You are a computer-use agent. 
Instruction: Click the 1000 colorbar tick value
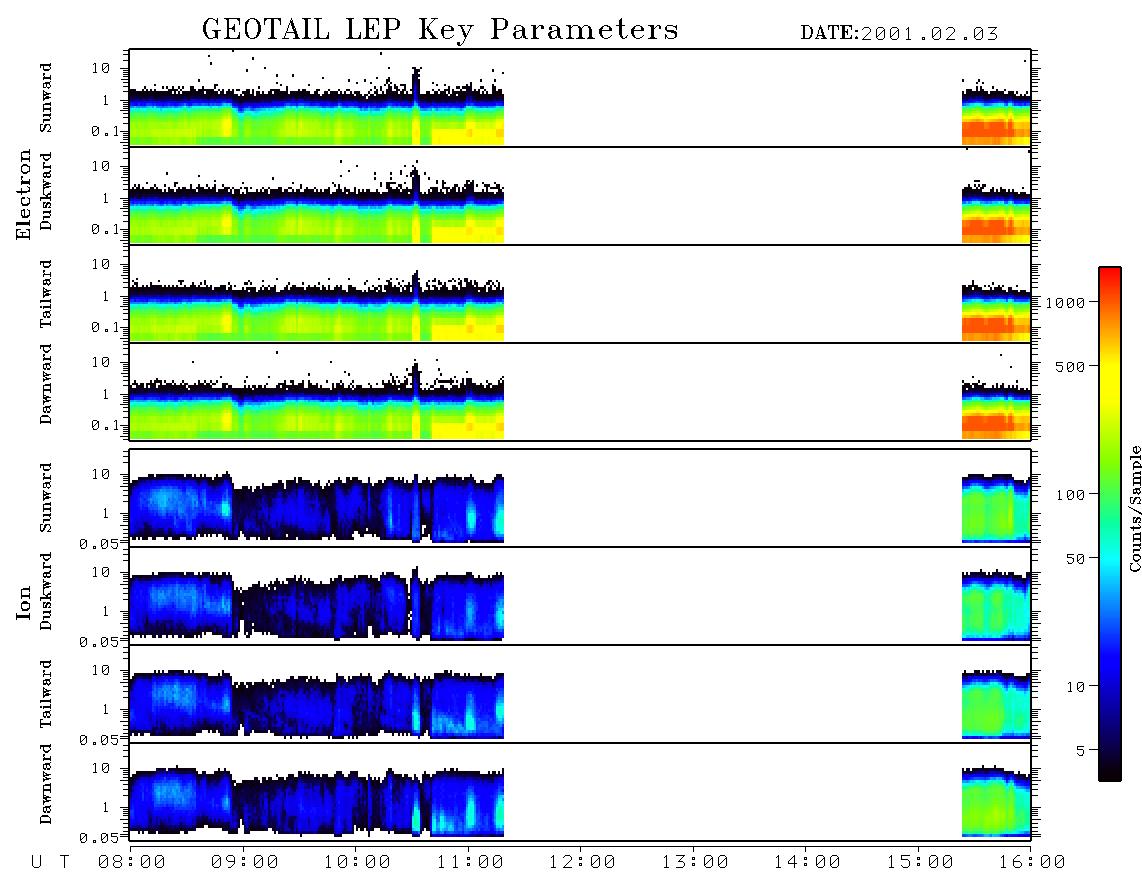(1066, 302)
